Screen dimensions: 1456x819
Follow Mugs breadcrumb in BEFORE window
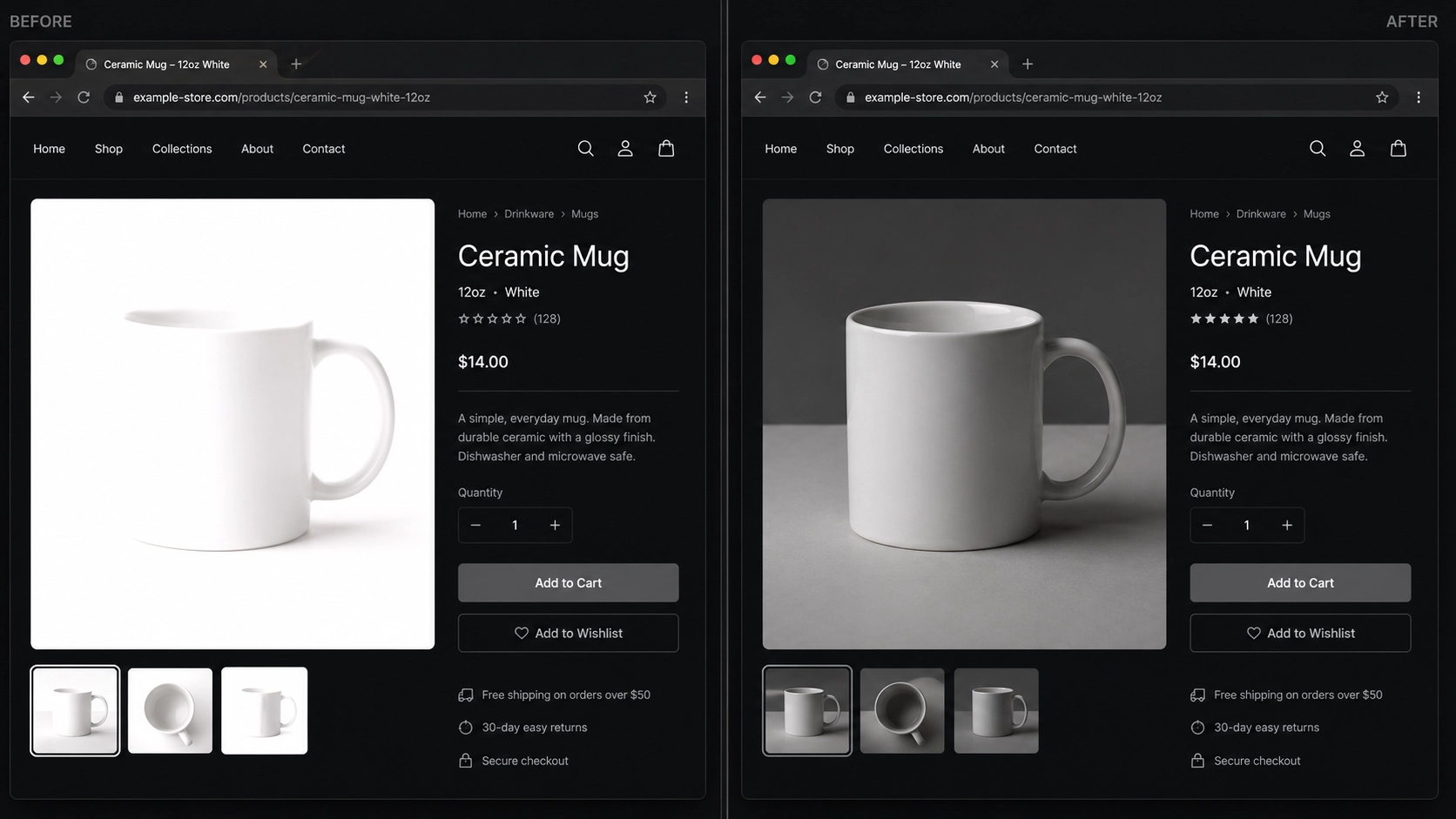[584, 214]
